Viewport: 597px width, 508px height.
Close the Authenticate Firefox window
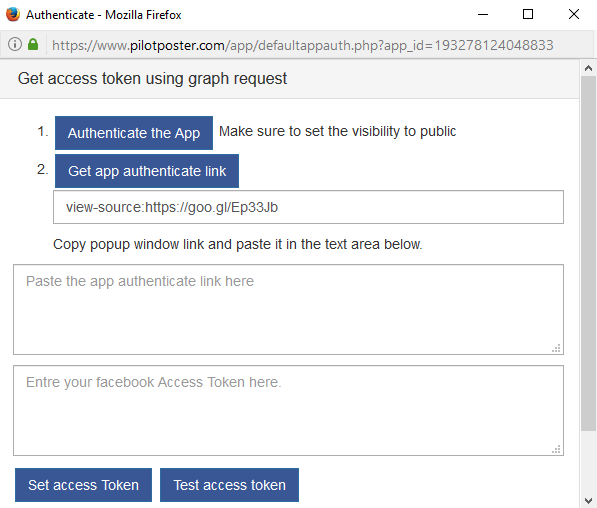coord(574,14)
